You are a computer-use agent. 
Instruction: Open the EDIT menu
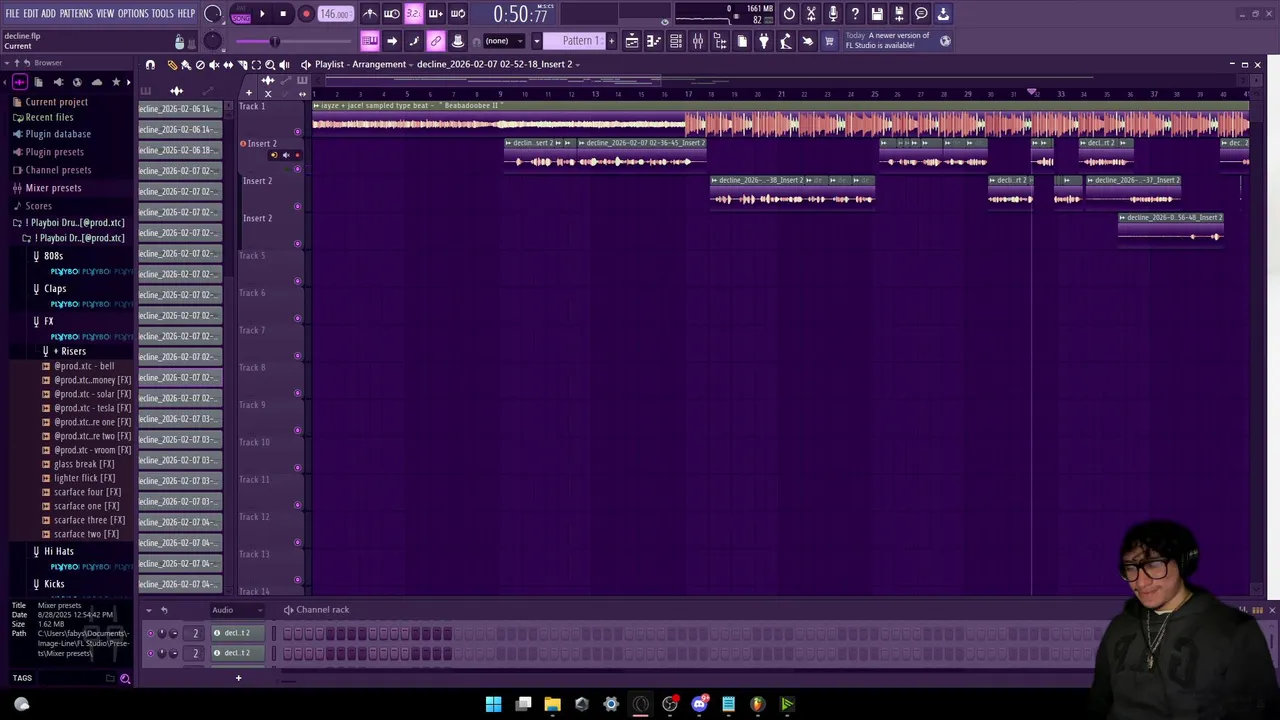click(31, 14)
